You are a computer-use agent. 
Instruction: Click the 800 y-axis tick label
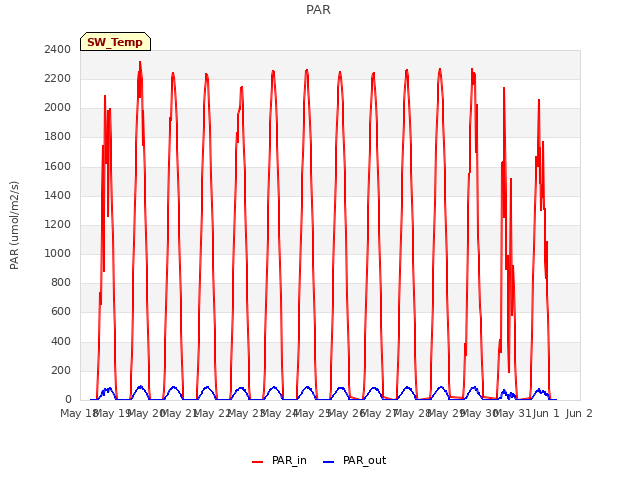point(61,283)
